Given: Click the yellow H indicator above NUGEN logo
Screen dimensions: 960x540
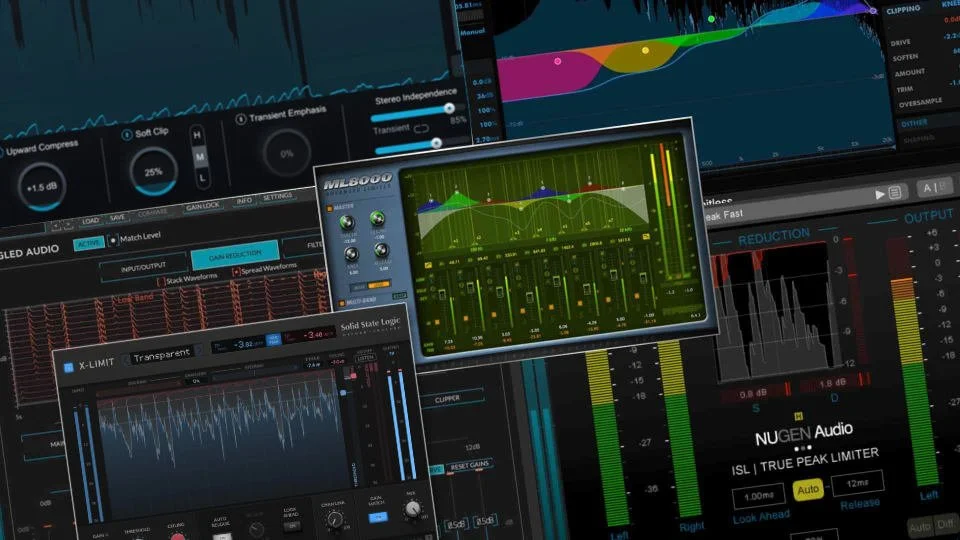Looking at the screenshot, I should [798, 417].
